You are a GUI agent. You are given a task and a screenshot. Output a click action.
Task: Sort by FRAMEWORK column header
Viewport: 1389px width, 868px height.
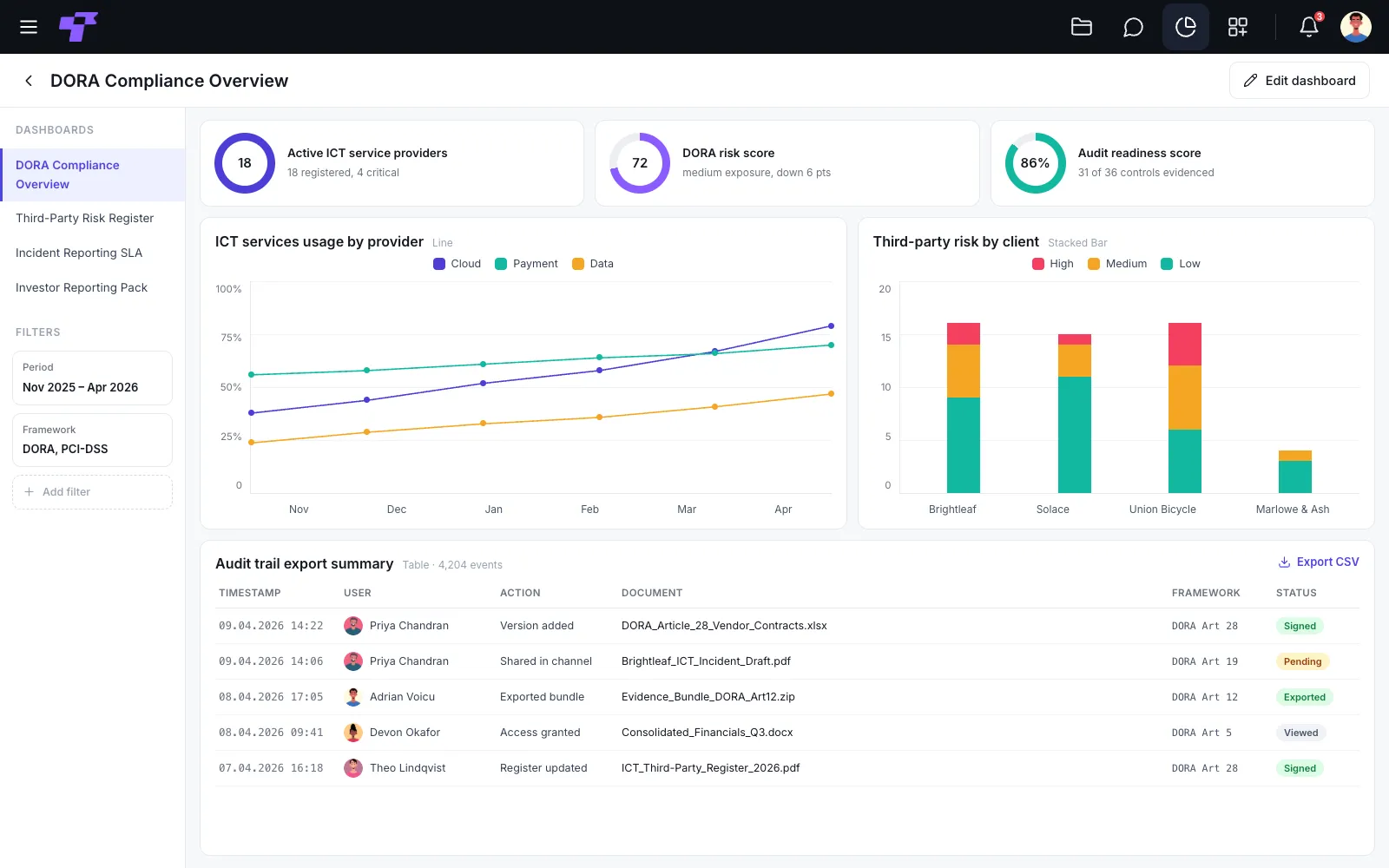1206,593
